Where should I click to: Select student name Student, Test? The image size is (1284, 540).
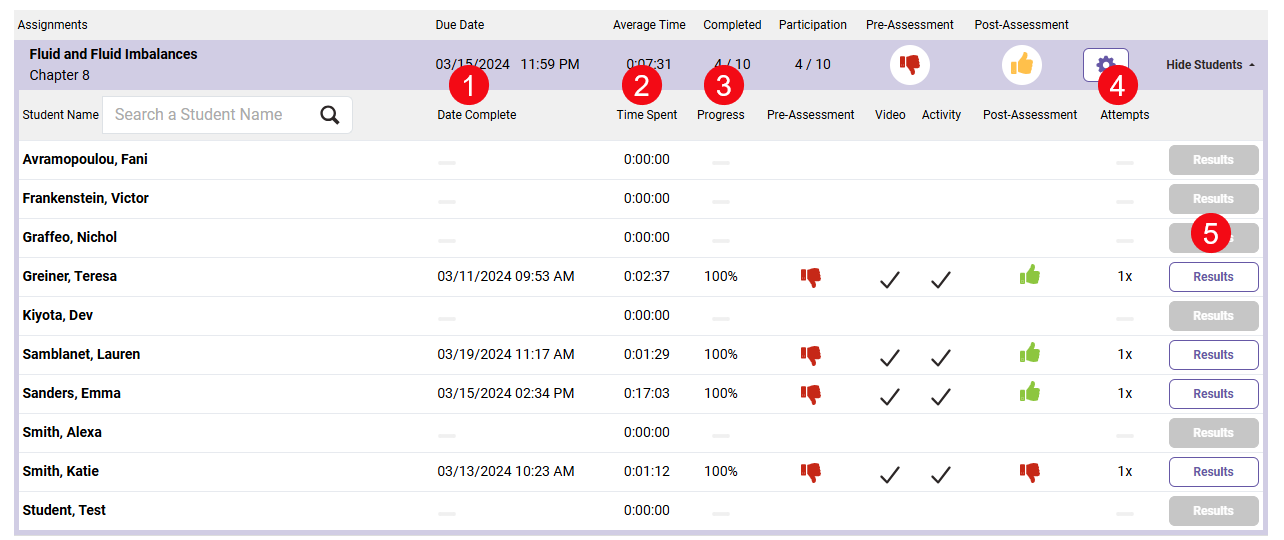coord(64,511)
